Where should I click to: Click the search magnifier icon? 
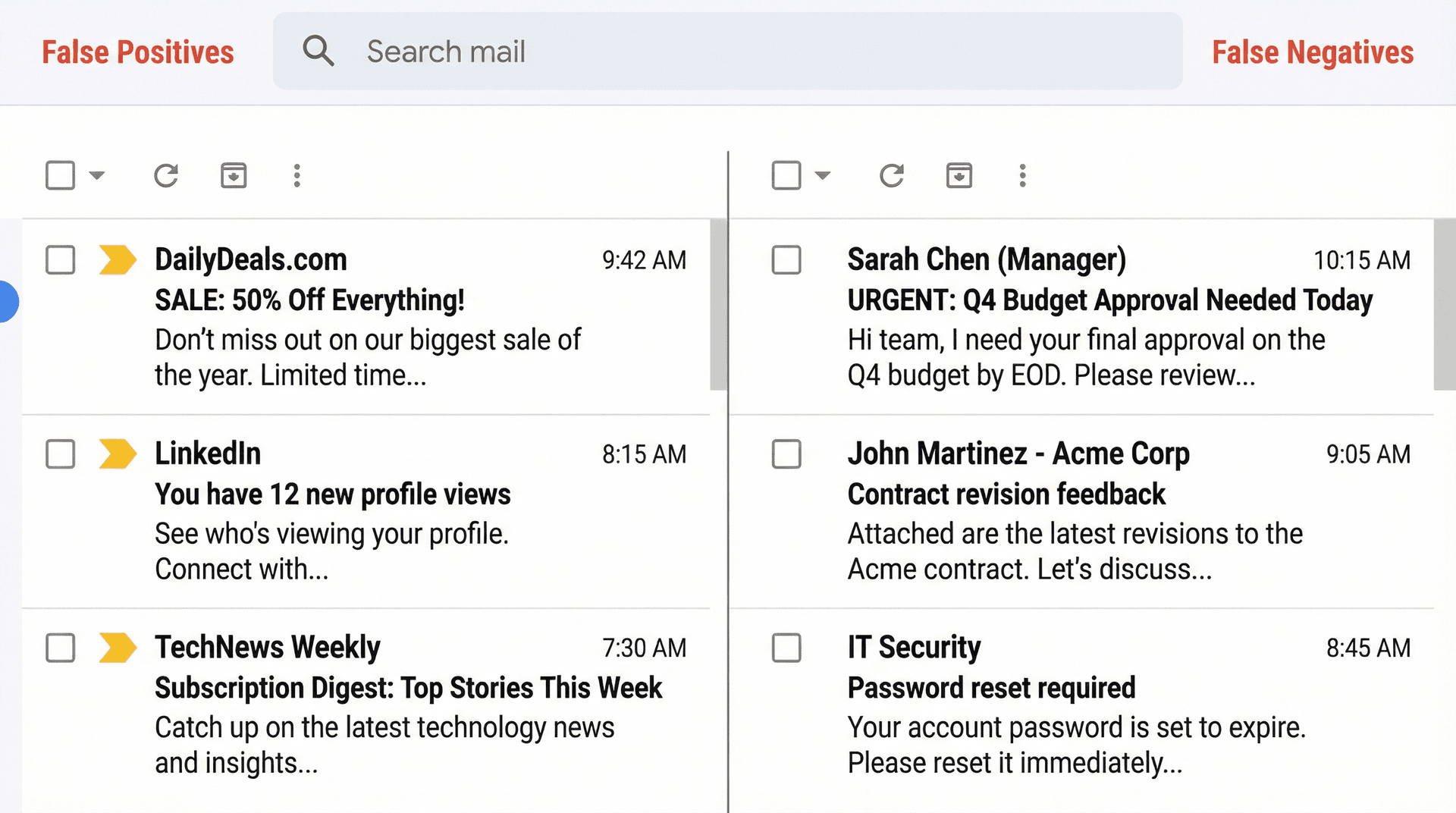point(318,50)
